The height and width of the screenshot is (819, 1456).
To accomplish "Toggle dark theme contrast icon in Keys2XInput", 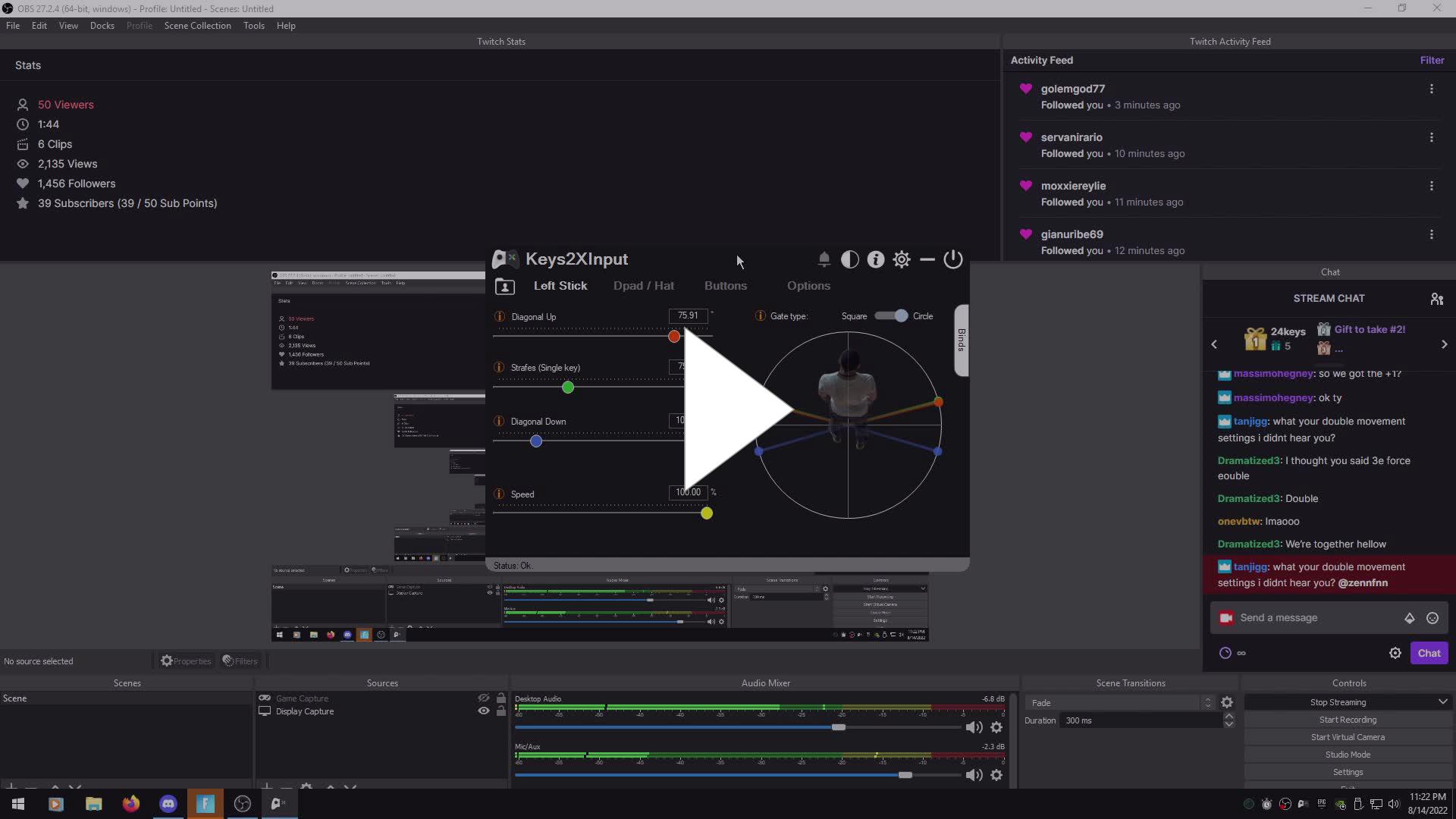I will coord(849,259).
